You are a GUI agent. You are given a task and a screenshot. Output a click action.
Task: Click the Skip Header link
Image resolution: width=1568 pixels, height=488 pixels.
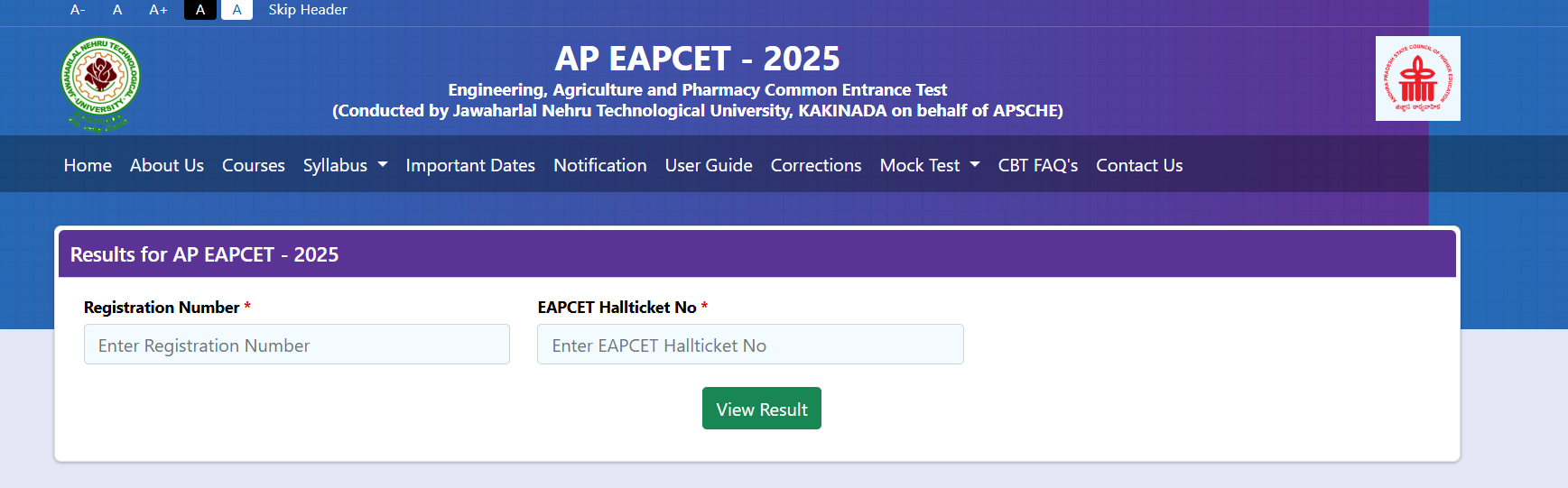pyautogui.click(x=308, y=10)
